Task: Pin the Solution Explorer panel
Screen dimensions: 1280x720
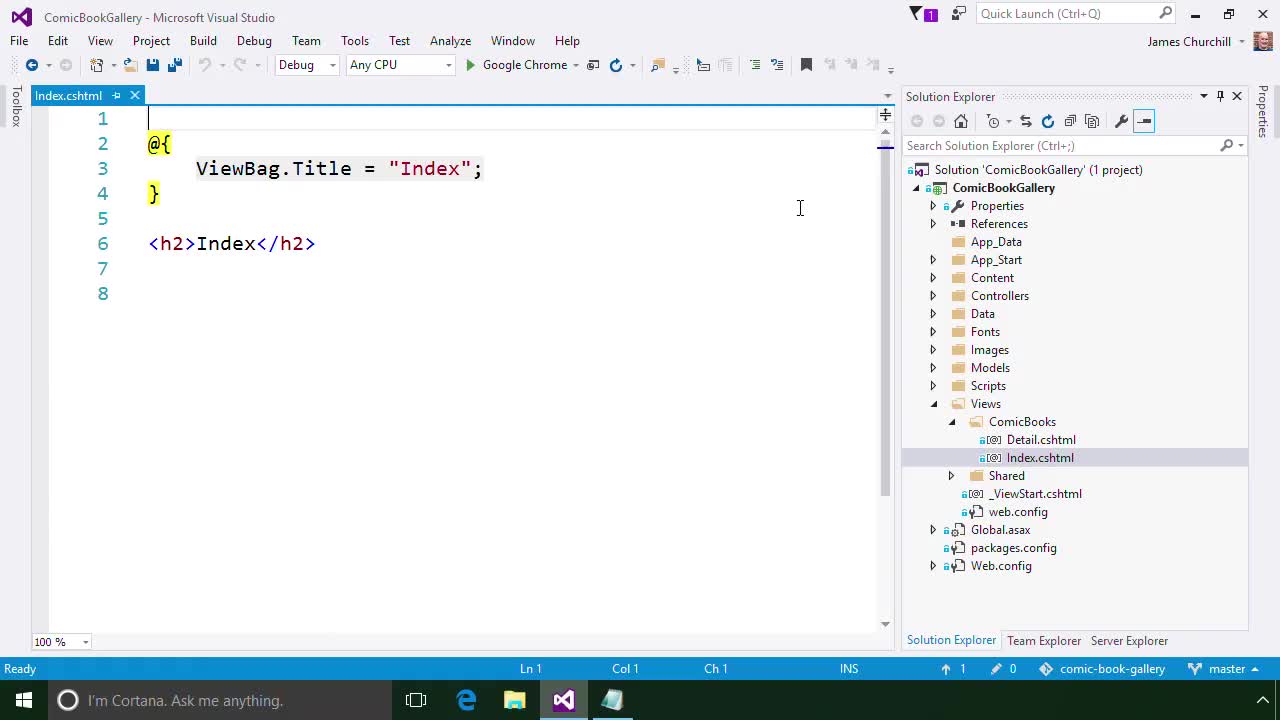Action: point(1220,96)
